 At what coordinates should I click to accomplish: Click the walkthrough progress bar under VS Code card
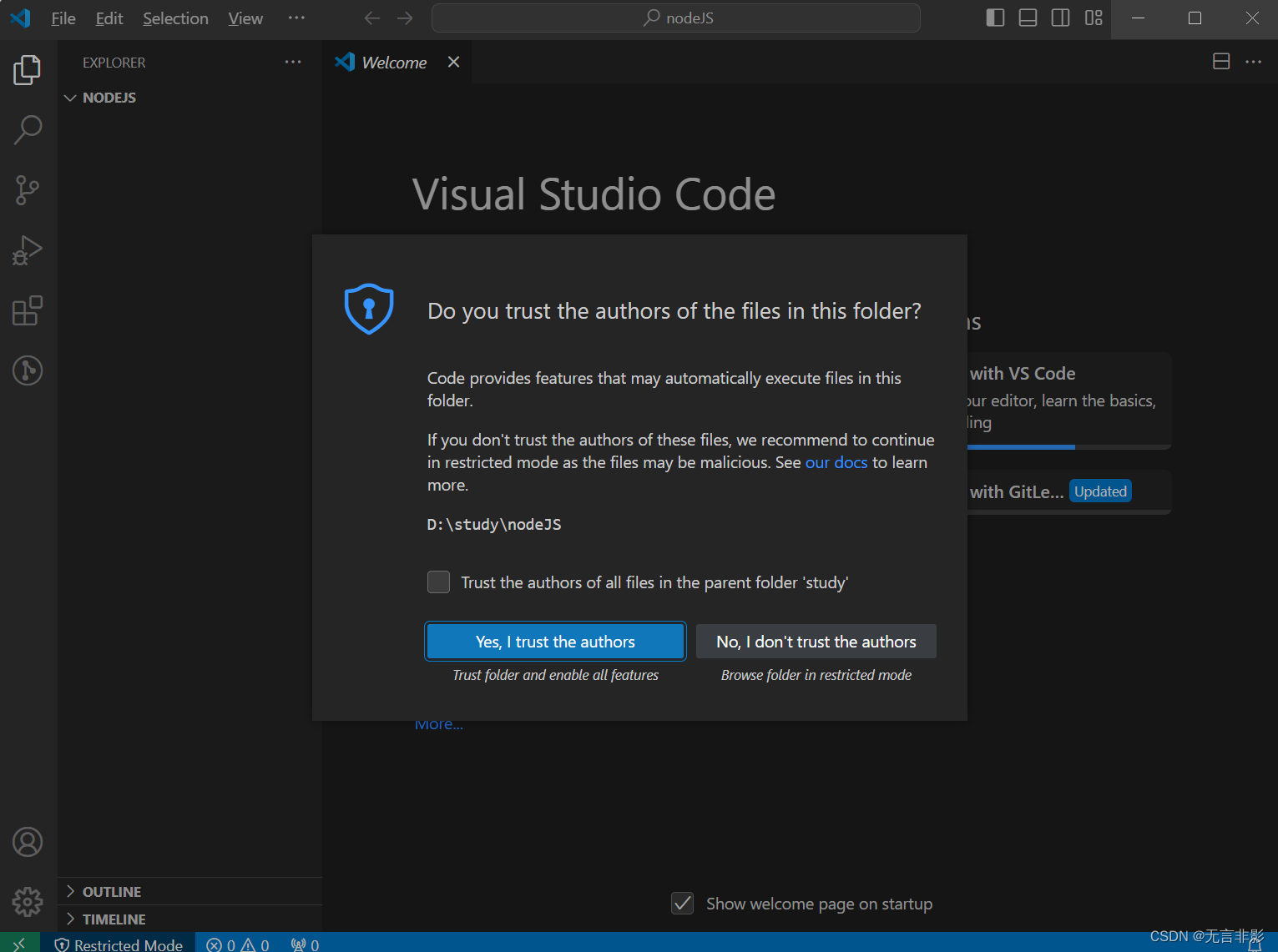[1068, 447]
